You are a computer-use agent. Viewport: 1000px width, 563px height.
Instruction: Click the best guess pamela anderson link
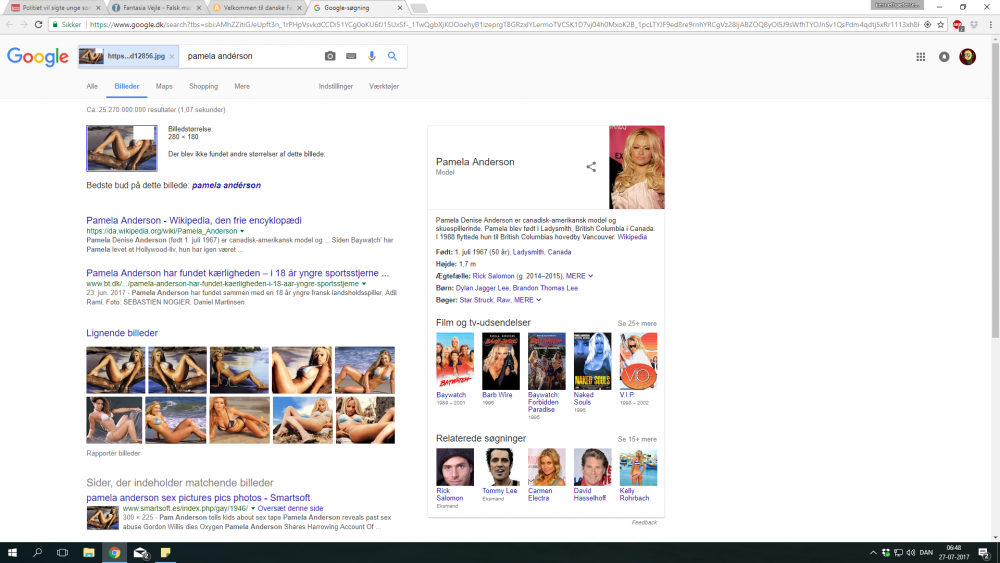[226, 186]
